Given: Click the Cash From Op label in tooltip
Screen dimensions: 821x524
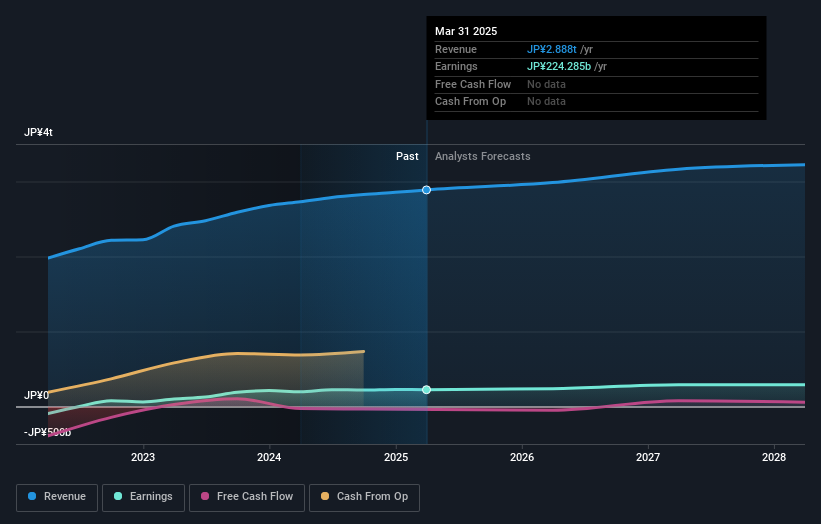Looking at the screenshot, I should 470,102.
